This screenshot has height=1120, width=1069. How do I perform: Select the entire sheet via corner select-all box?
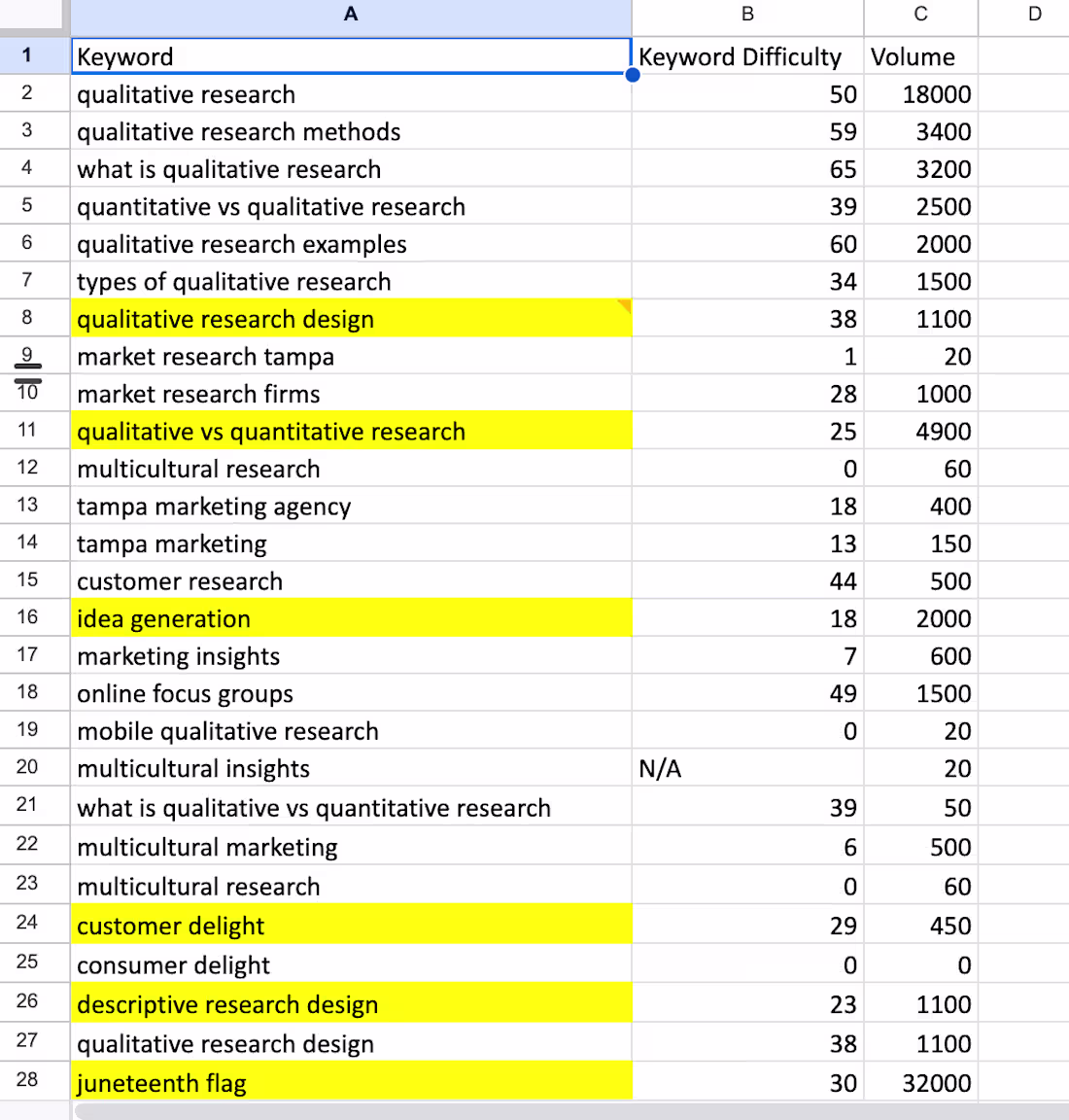pyautogui.click(x=33, y=14)
